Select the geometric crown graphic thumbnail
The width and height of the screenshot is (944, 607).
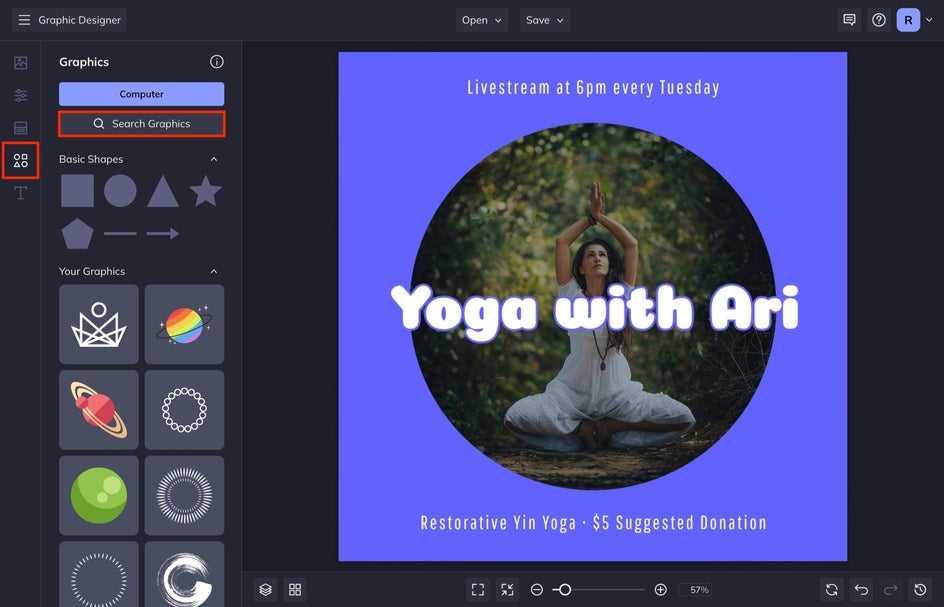pyautogui.click(x=99, y=325)
